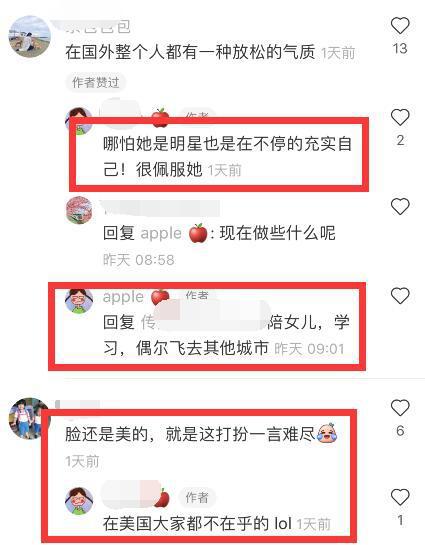425x545 pixels.
Task: Like the author's reply ending in lol
Action: [x=400, y=497]
